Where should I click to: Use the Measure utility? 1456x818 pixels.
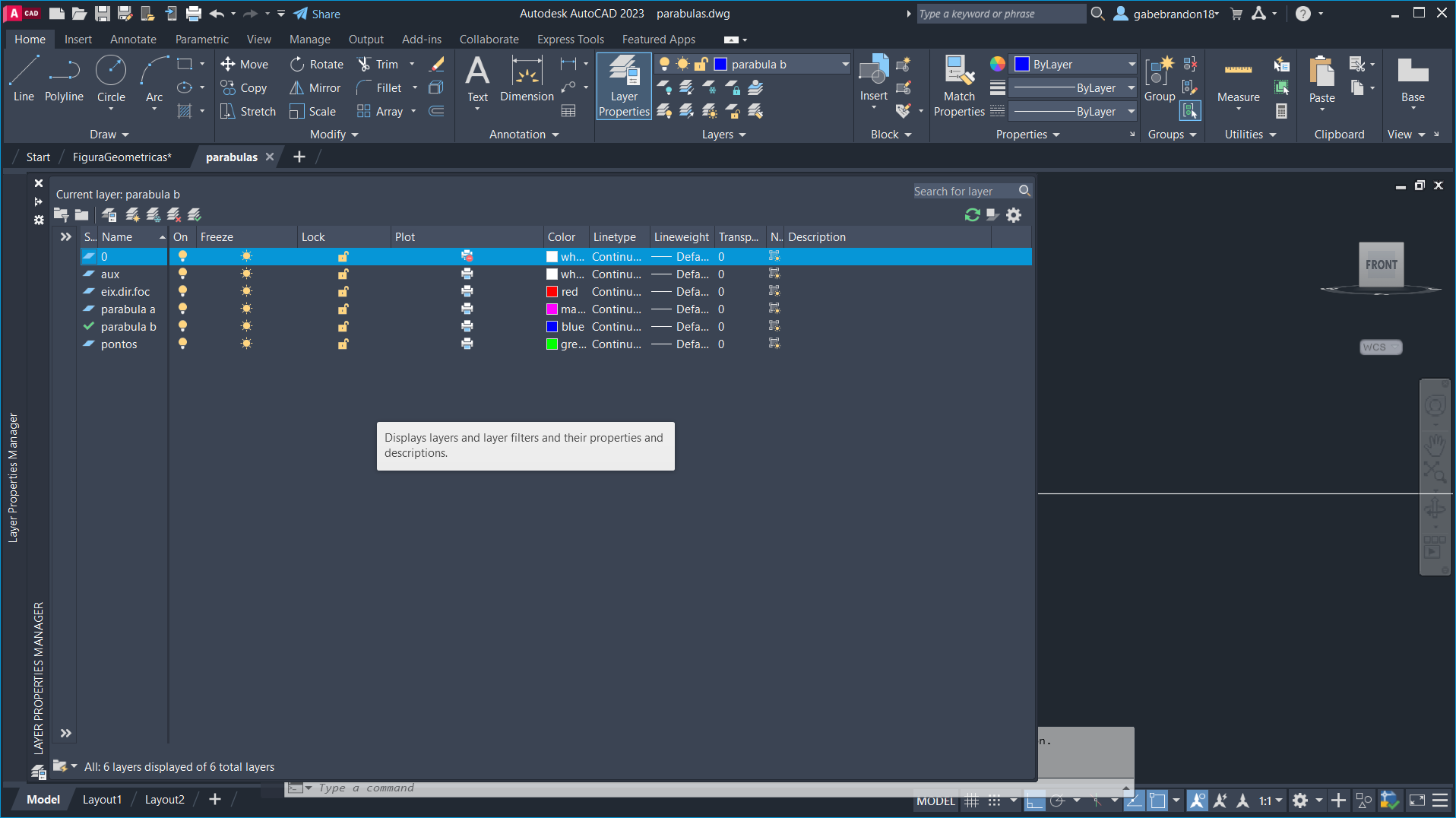[1238, 79]
